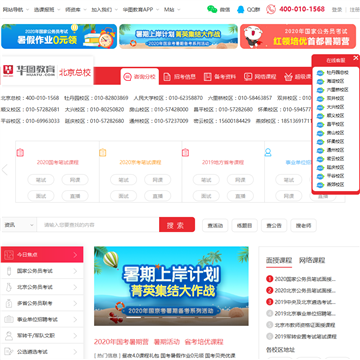Click the clipboard icon above 2019地方省考课程

(185, 153)
